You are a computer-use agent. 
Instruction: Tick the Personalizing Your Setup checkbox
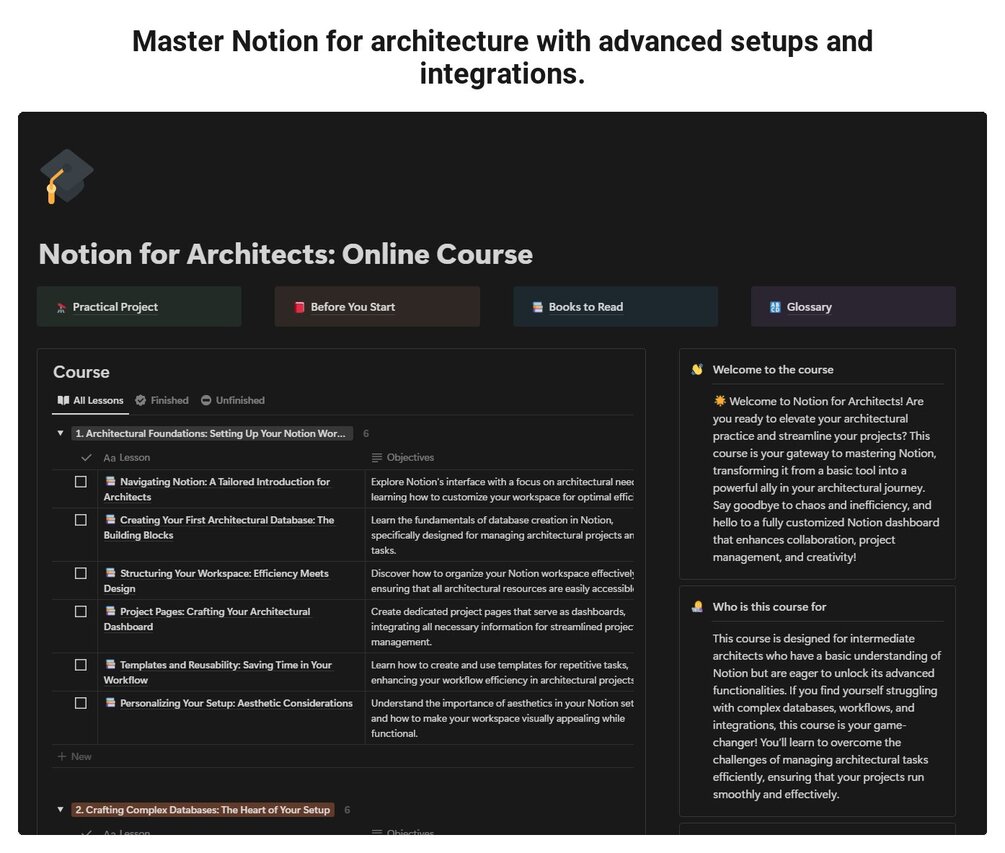tap(81, 703)
